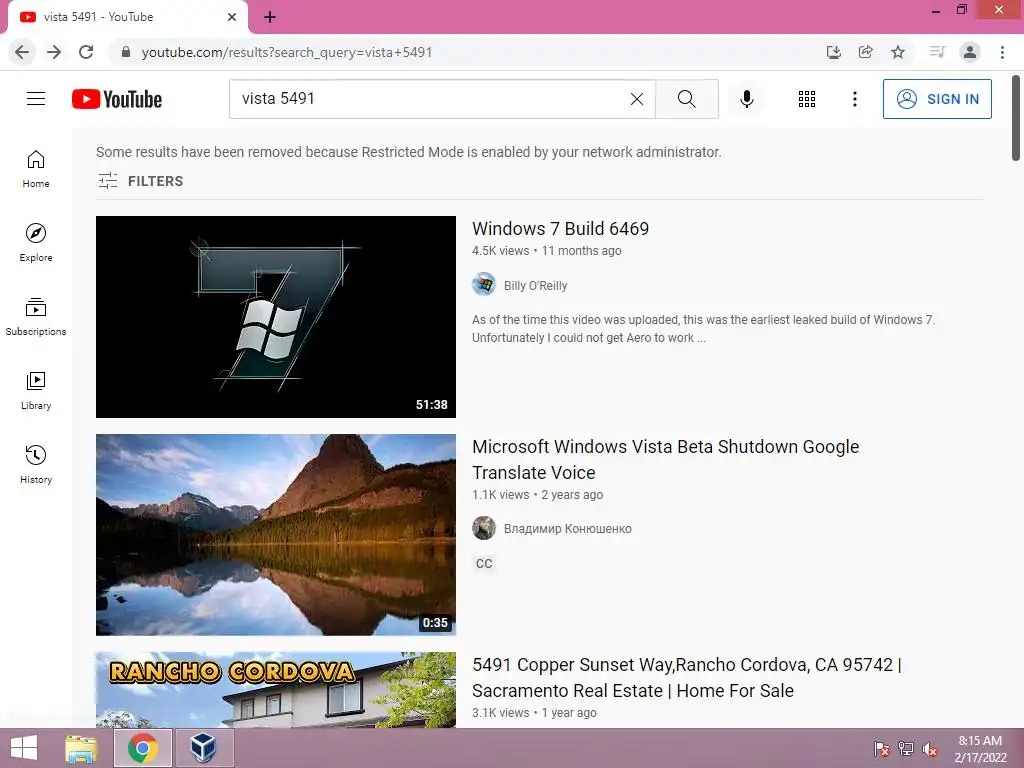Open the YouTube hamburger guide menu
Screen dimensions: 1024x768
click(x=36, y=99)
